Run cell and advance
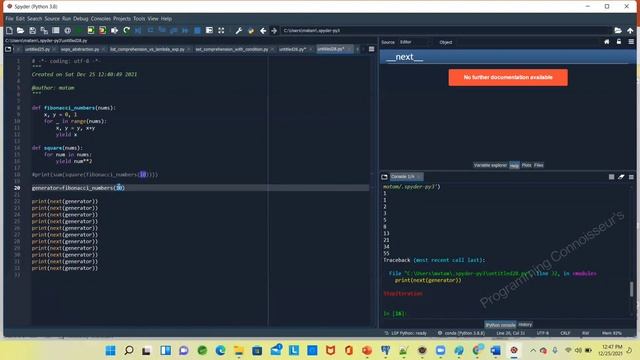The image size is (640, 360). click(102, 31)
